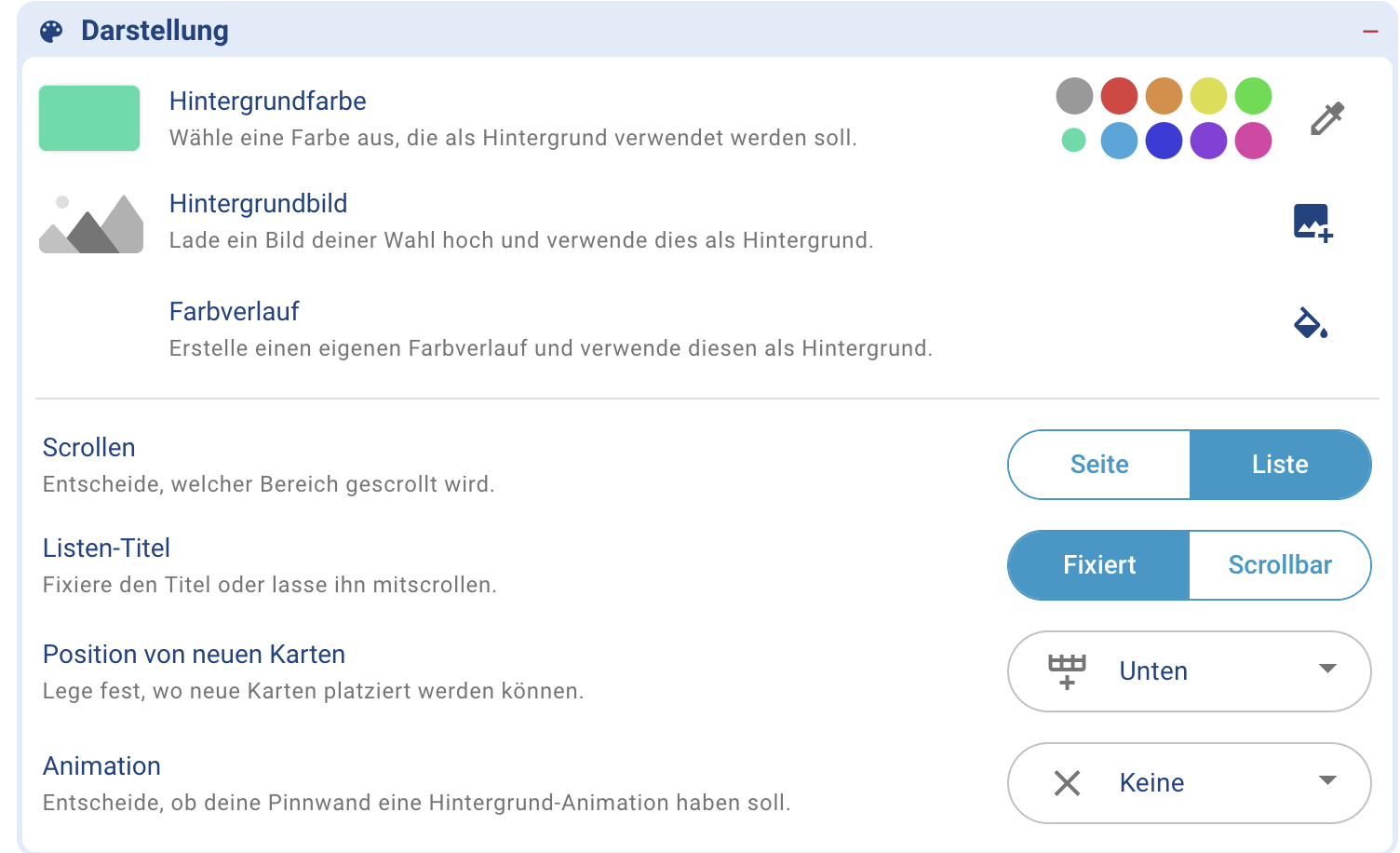Image resolution: width=1400 pixels, height=853 pixels.
Task: Set list title to Fixiert
Action: (1099, 565)
